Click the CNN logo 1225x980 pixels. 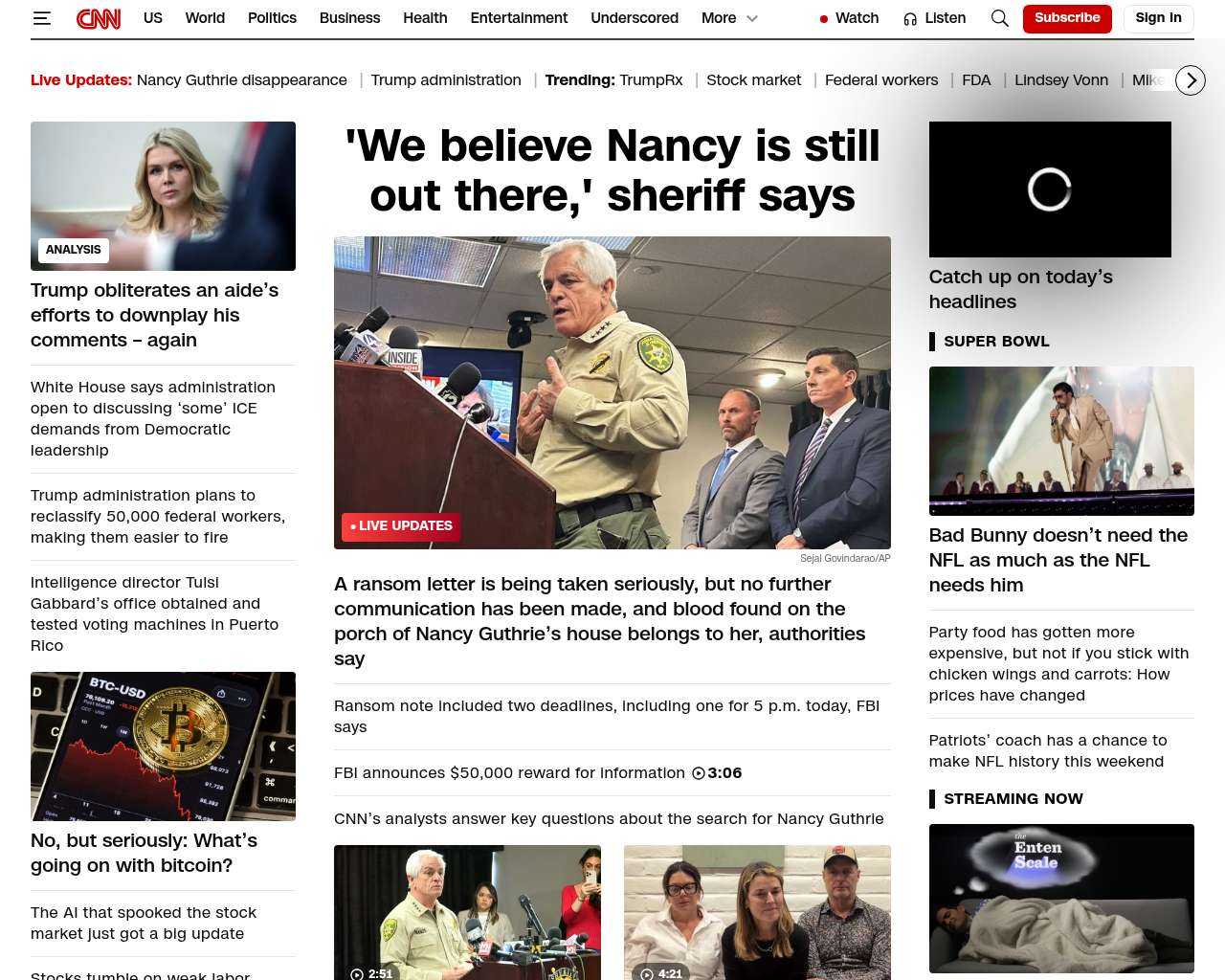[x=99, y=18]
